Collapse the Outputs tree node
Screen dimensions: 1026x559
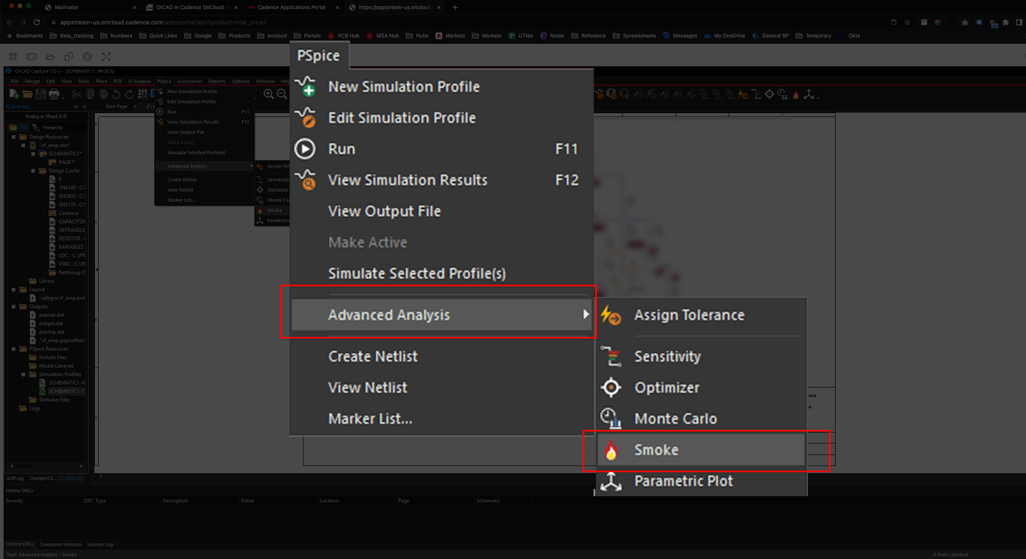click(14, 306)
